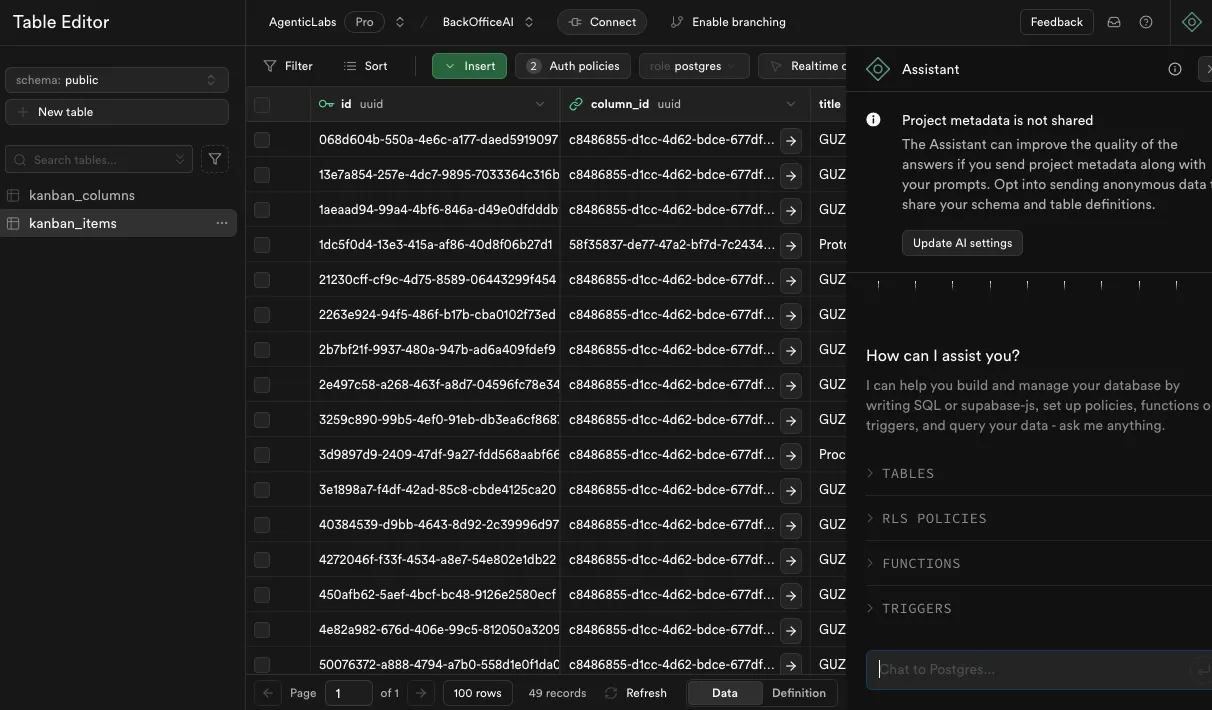Click the help question-mark icon top right

1146,21
